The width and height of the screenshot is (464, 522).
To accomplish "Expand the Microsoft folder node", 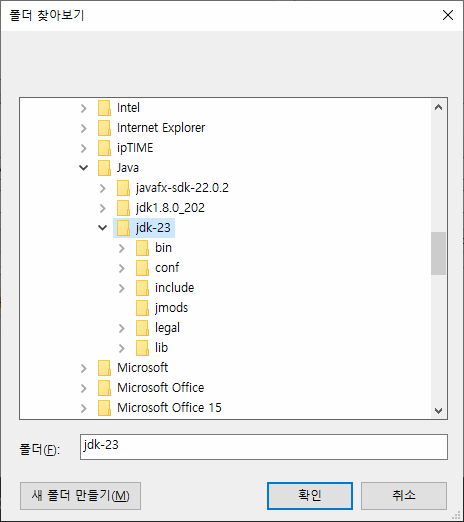I will (x=84, y=368).
